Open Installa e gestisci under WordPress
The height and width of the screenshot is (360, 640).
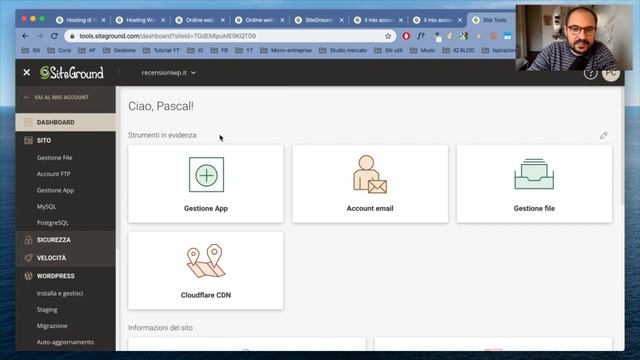[60, 293]
